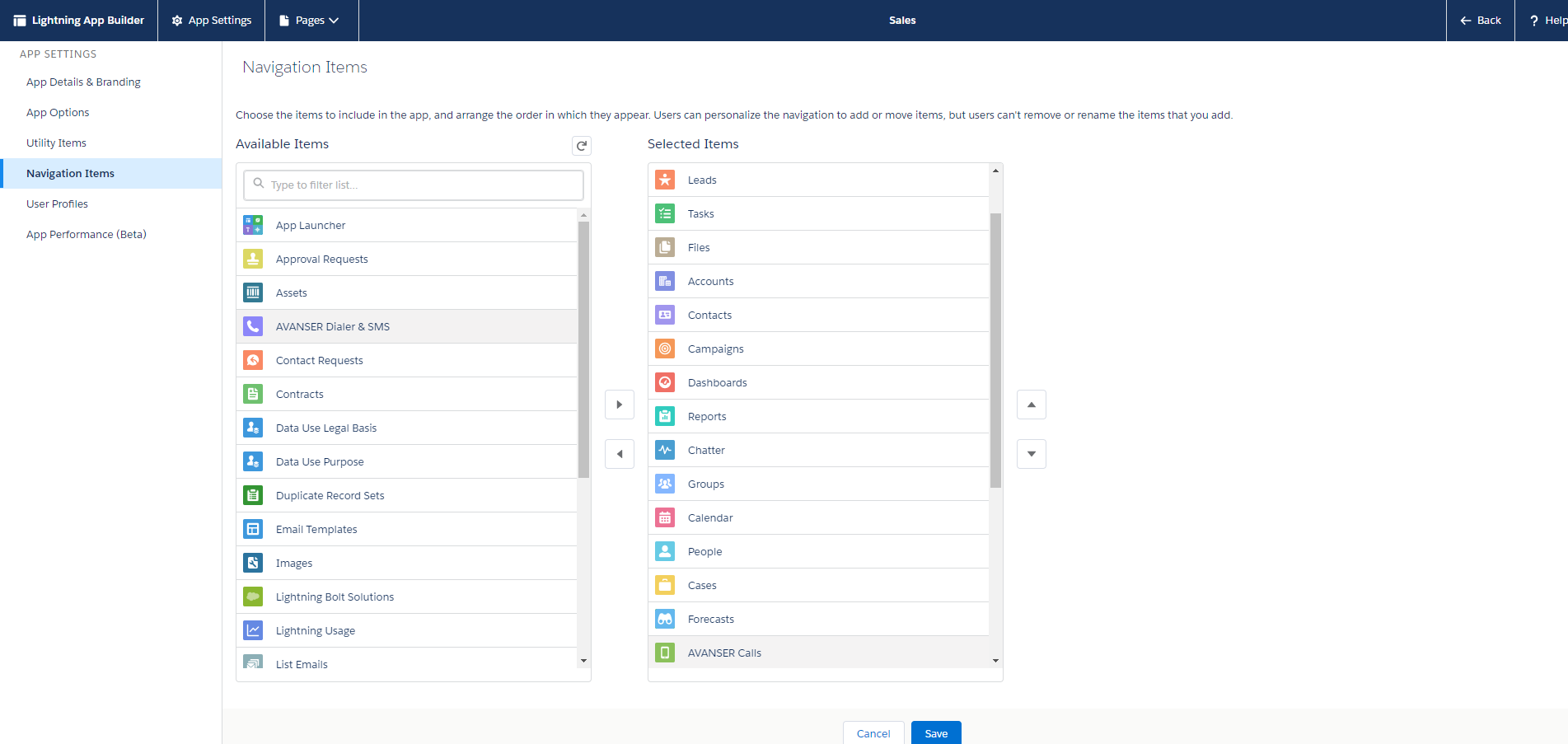Refresh the Available Items list
The width and height of the screenshot is (1568, 744).
coord(582,145)
